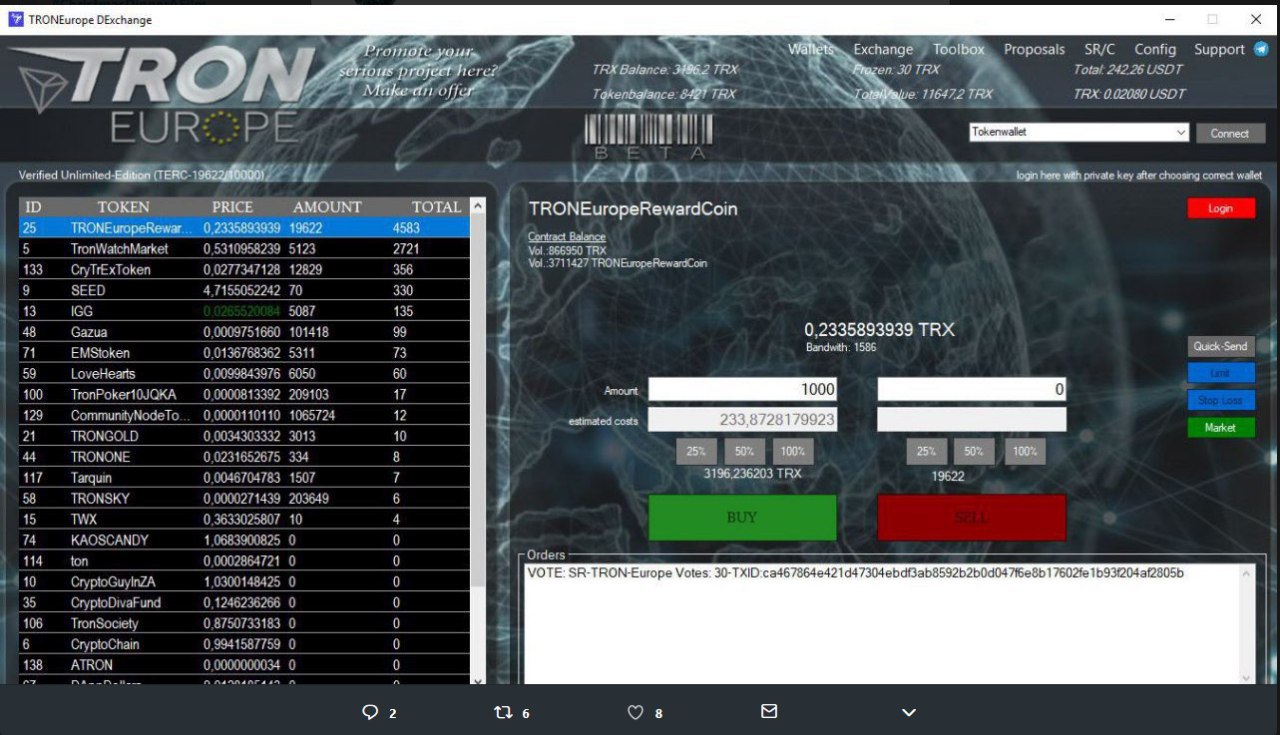
Task: Click the retweet icon
Action: 504,712
